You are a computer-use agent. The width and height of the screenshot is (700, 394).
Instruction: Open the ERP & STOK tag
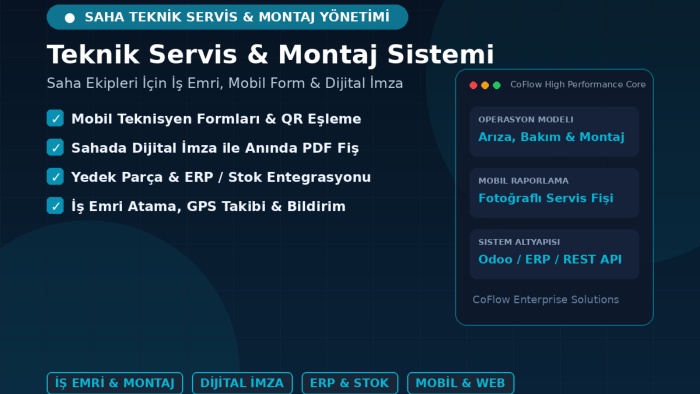(350, 383)
